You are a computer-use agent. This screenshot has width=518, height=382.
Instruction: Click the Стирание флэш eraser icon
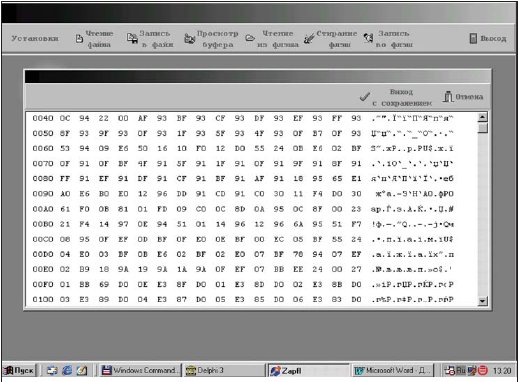click(x=309, y=39)
